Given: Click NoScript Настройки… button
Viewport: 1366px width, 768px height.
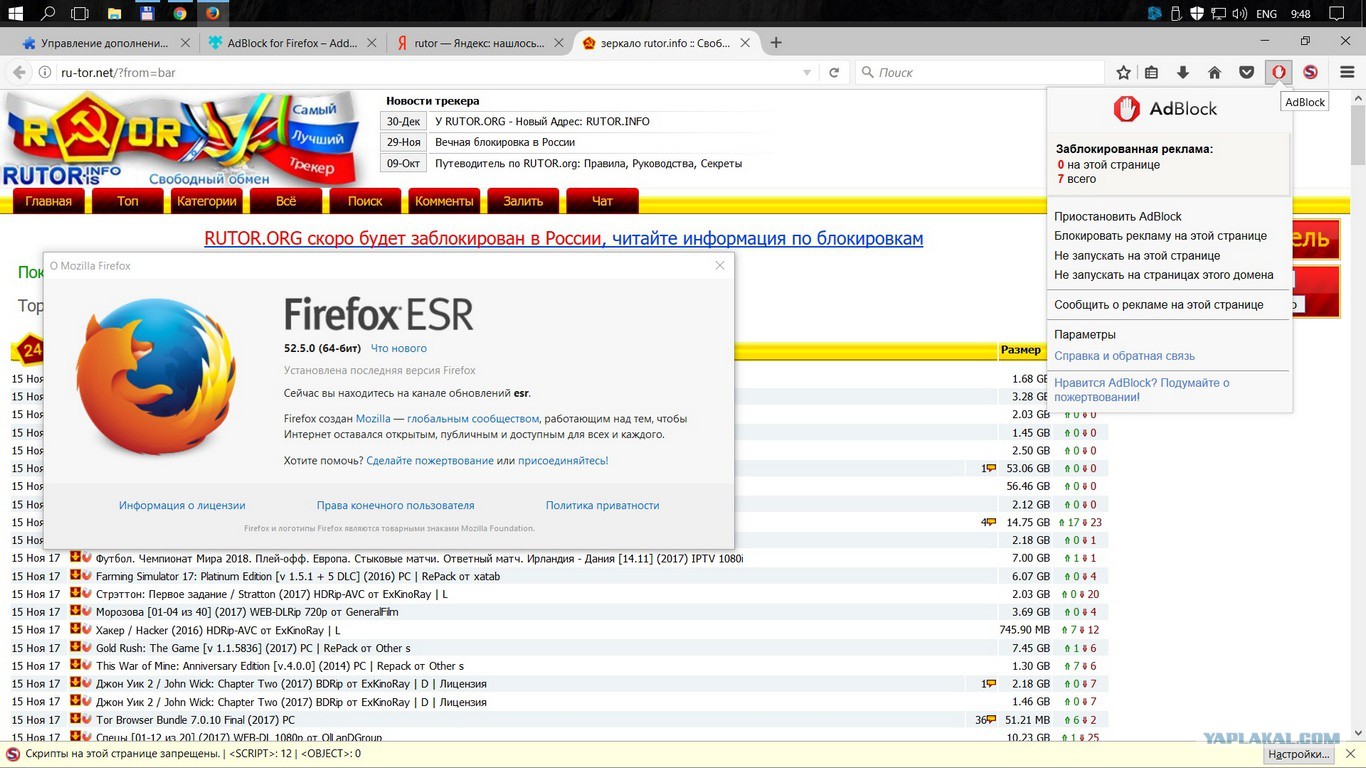Looking at the screenshot, I should [1299, 754].
